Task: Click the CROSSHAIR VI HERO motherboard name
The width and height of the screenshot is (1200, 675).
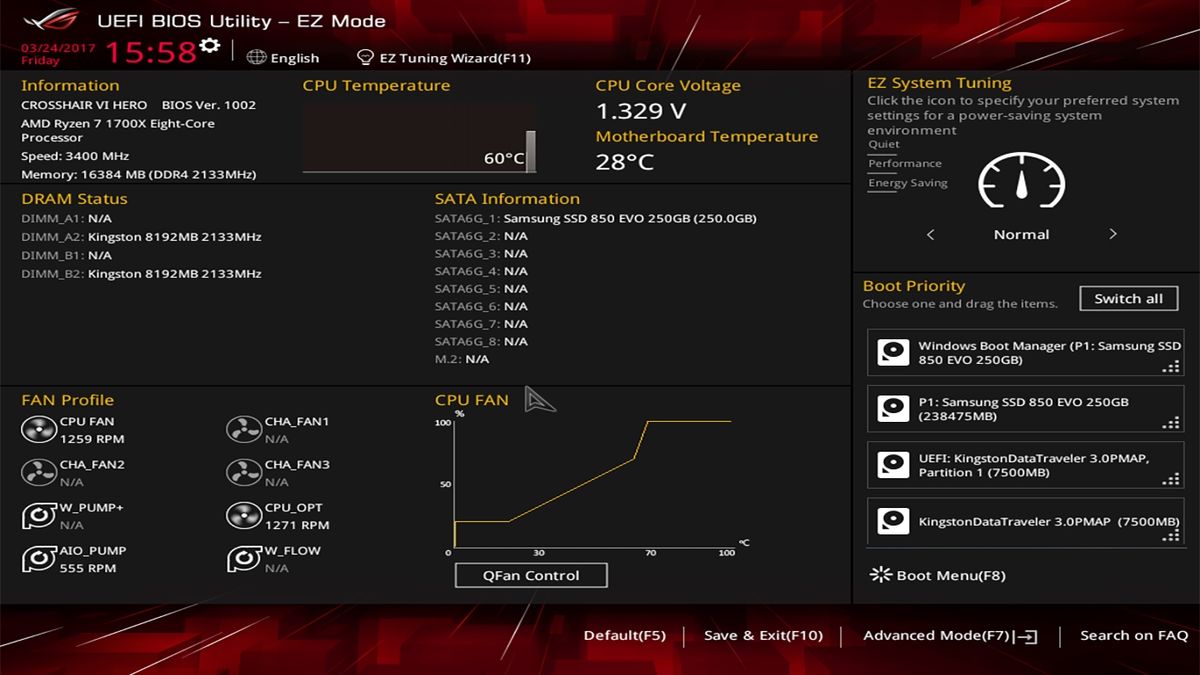Action: click(84, 105)
